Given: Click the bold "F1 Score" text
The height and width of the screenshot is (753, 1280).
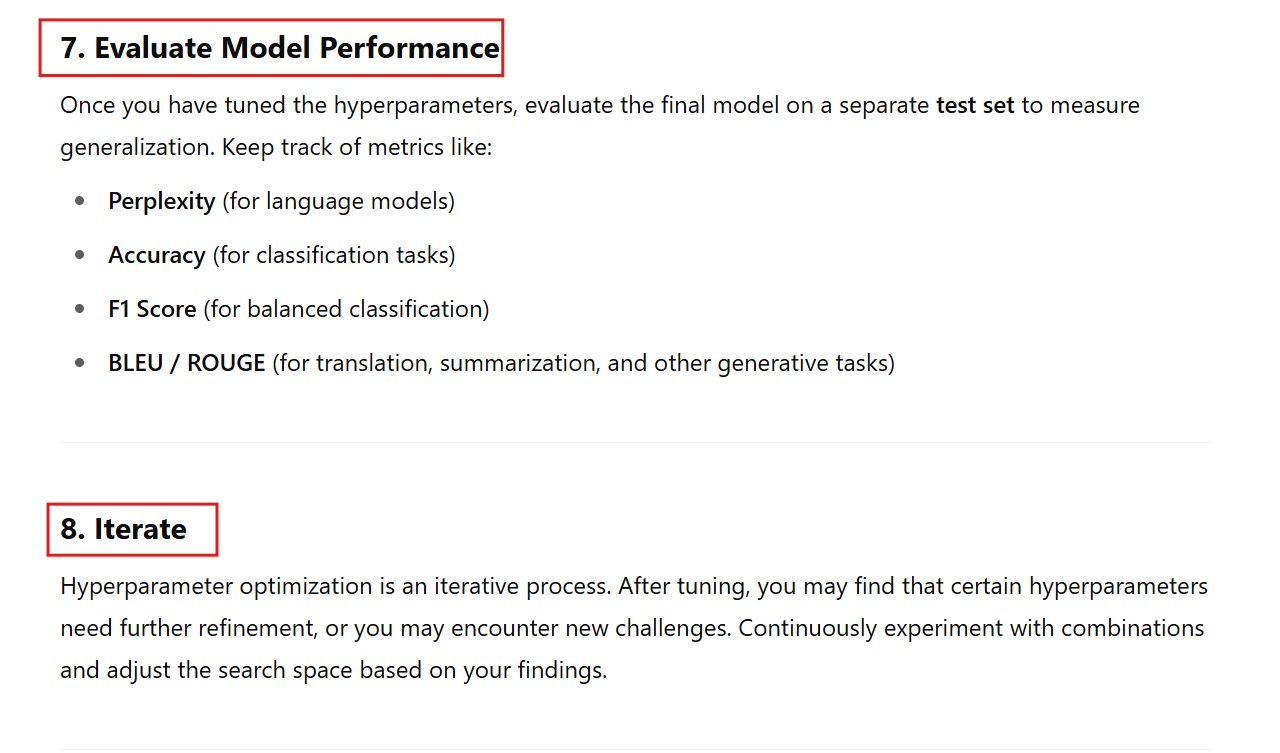Looking at the screenshot, I should [x=152, y=309].
